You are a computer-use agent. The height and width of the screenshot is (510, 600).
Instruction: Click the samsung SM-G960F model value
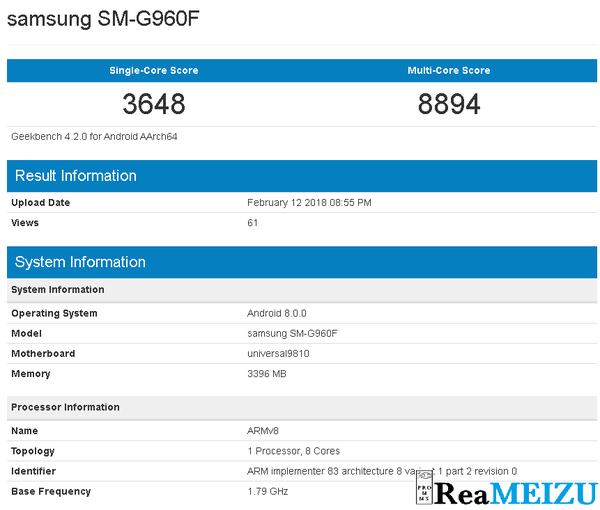pos(292,333)
